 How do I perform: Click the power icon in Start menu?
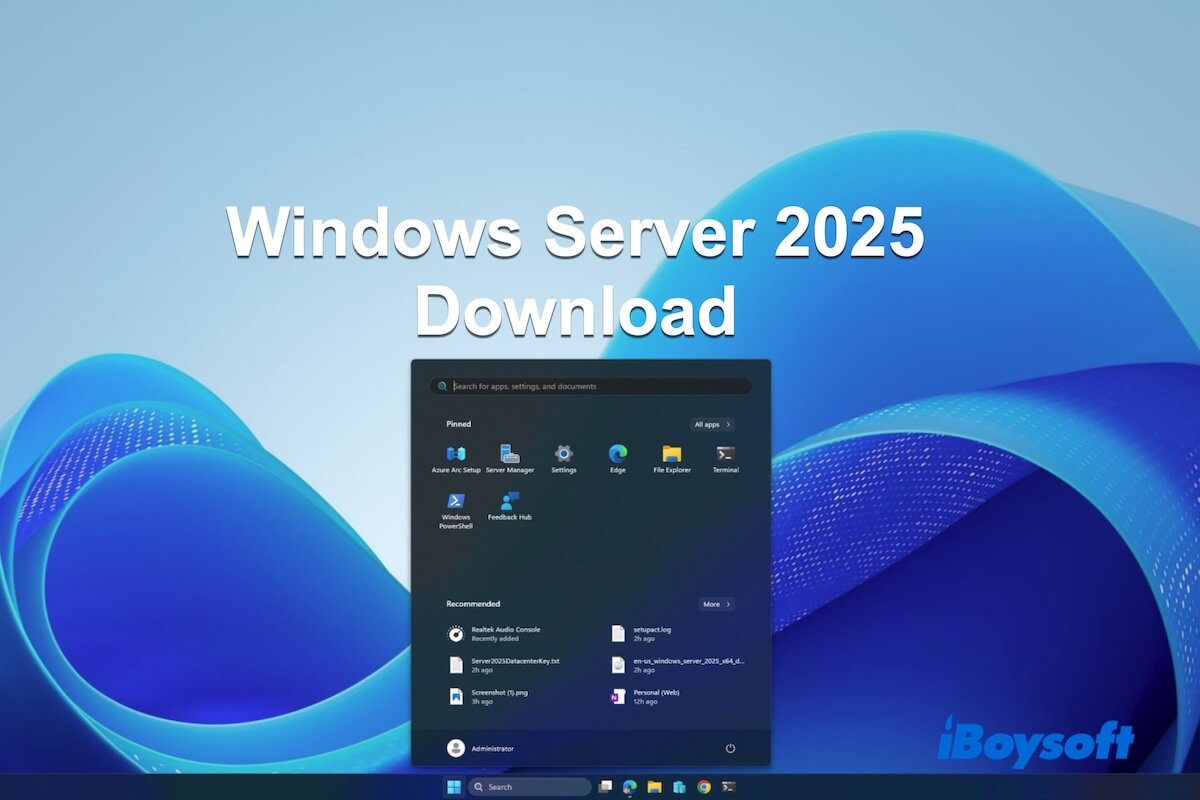click(x=730, y=748)
